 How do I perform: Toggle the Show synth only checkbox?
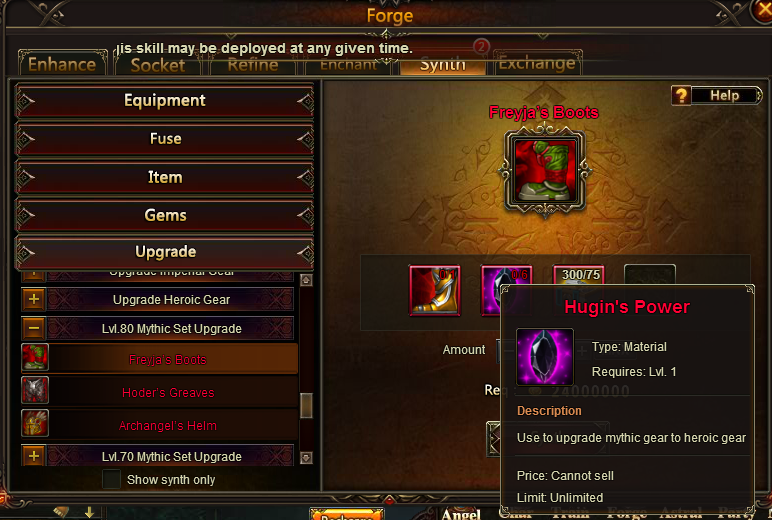pos(111,479)
